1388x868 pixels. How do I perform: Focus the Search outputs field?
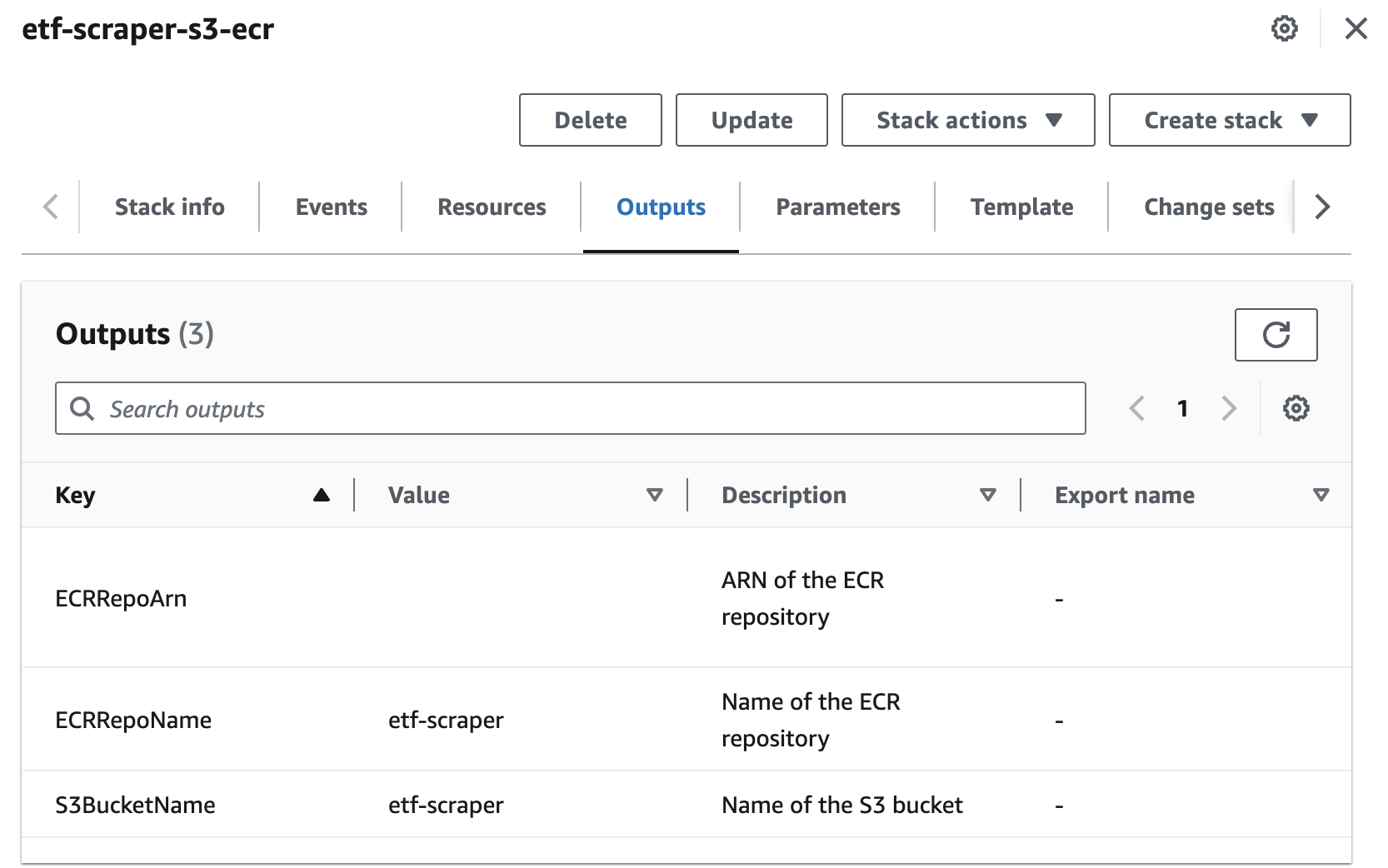pyautogui.click(x=571, y=408)
